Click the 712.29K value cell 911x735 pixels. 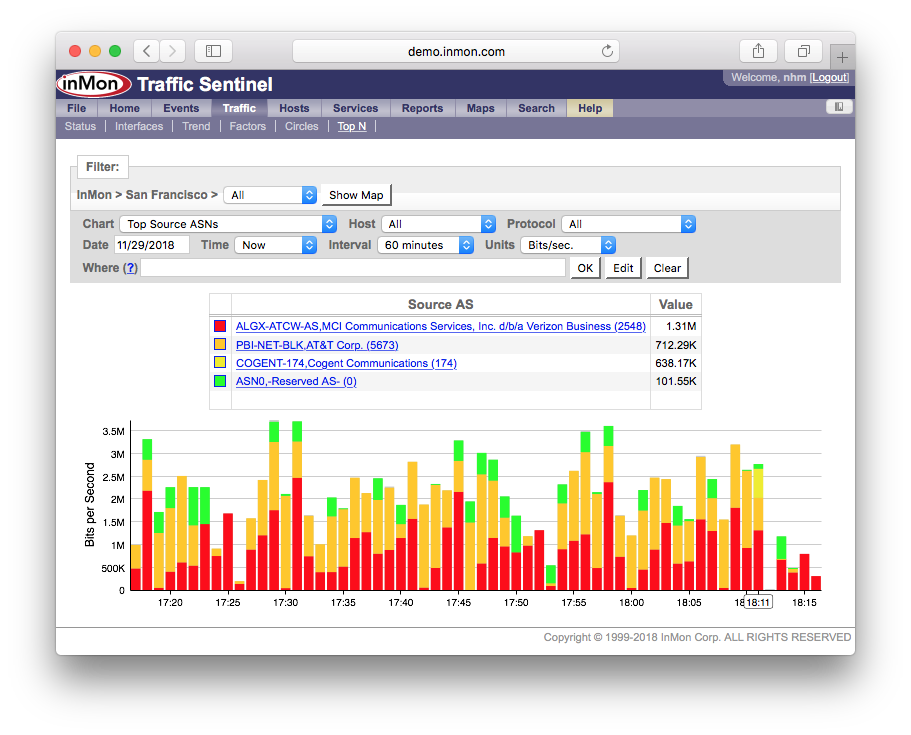coord(675,345)
